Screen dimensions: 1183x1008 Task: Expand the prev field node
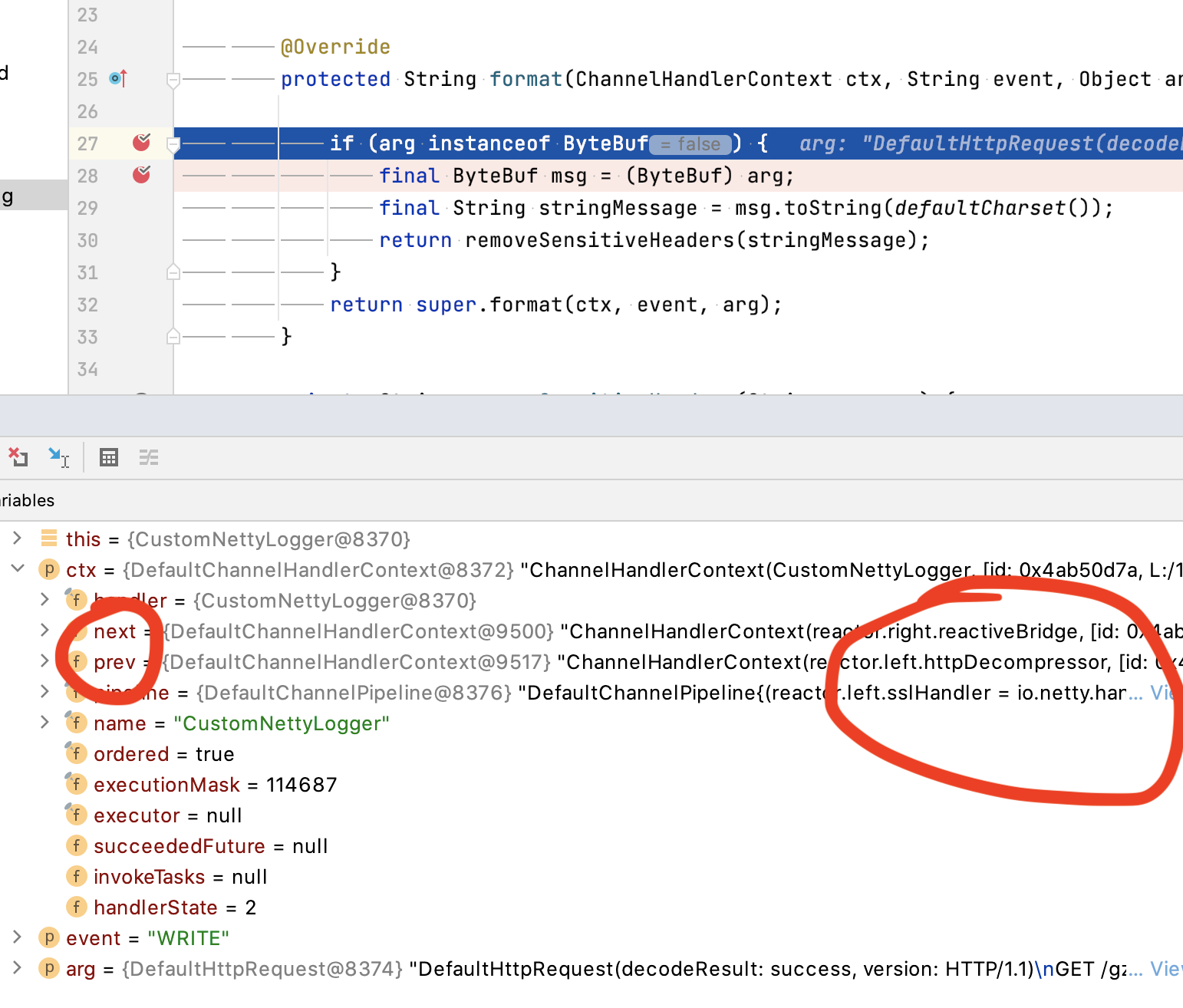(44, 661)
